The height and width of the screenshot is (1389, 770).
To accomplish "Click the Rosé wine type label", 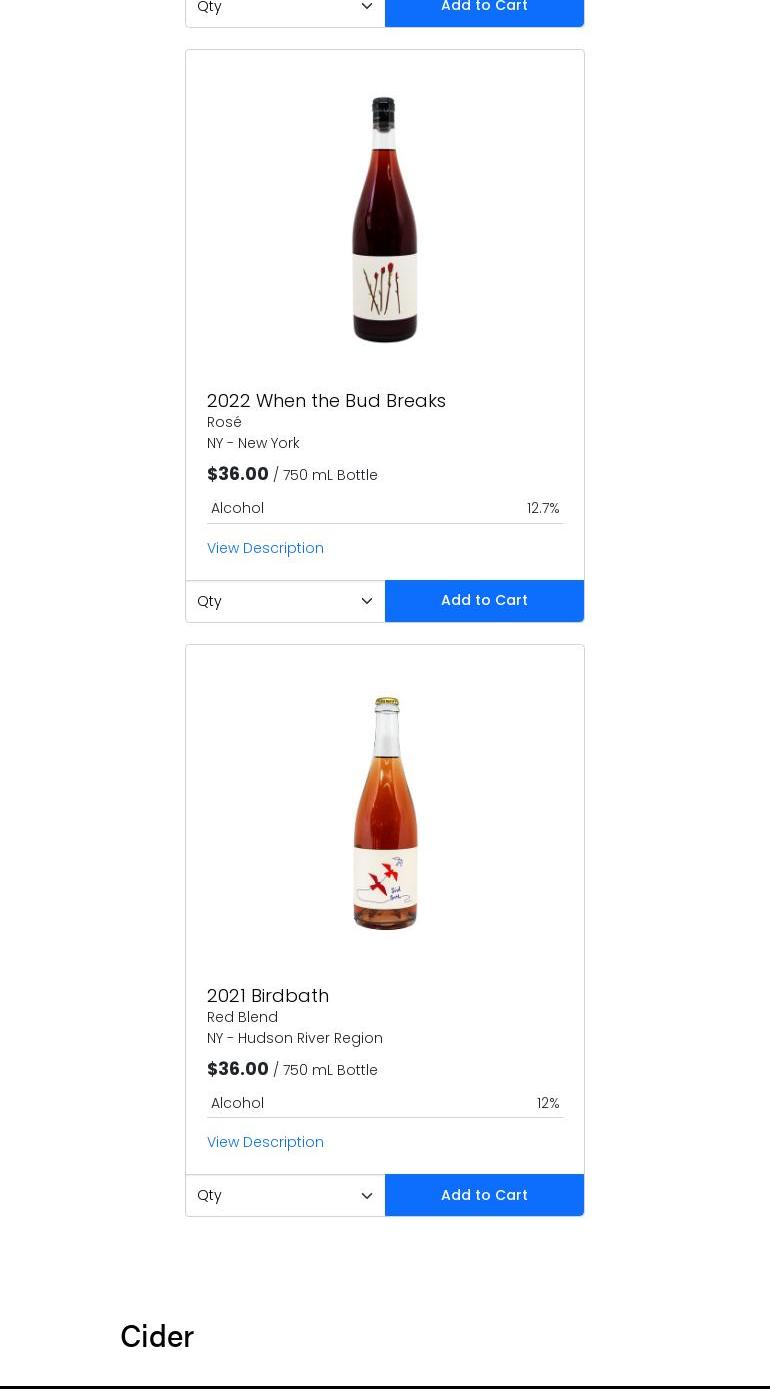I will click(224, 422).
